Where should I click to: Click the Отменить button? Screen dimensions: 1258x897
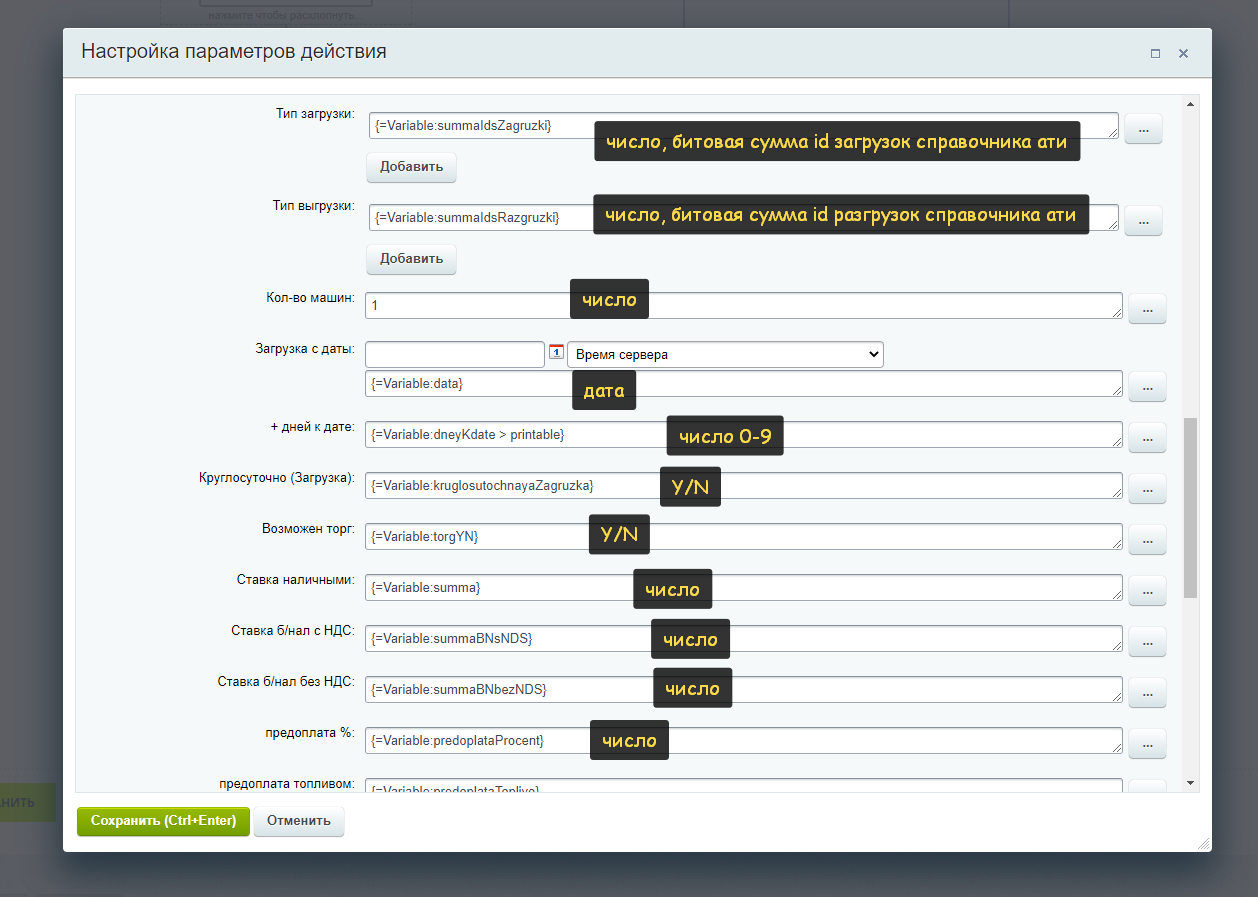(x=299, y=821)
